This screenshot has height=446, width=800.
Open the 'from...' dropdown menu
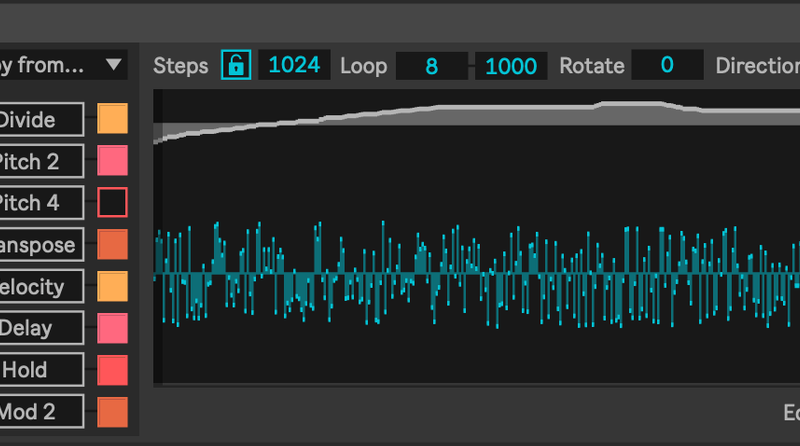tap(62, 66)
